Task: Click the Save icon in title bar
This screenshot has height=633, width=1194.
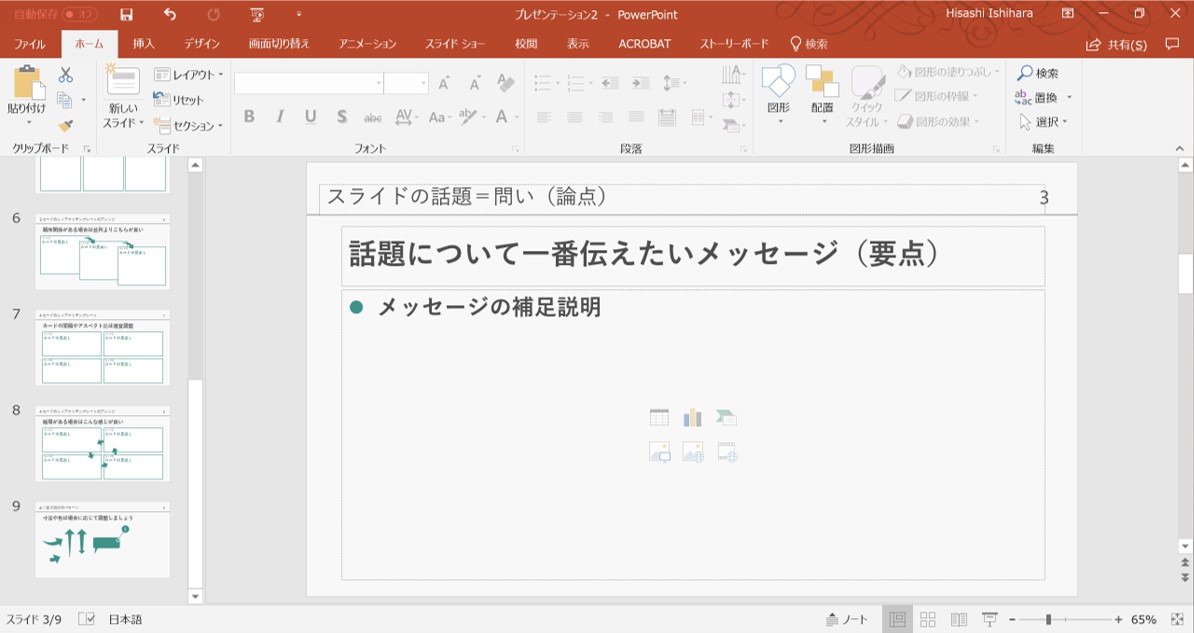Action: click(x=126, y=15)
